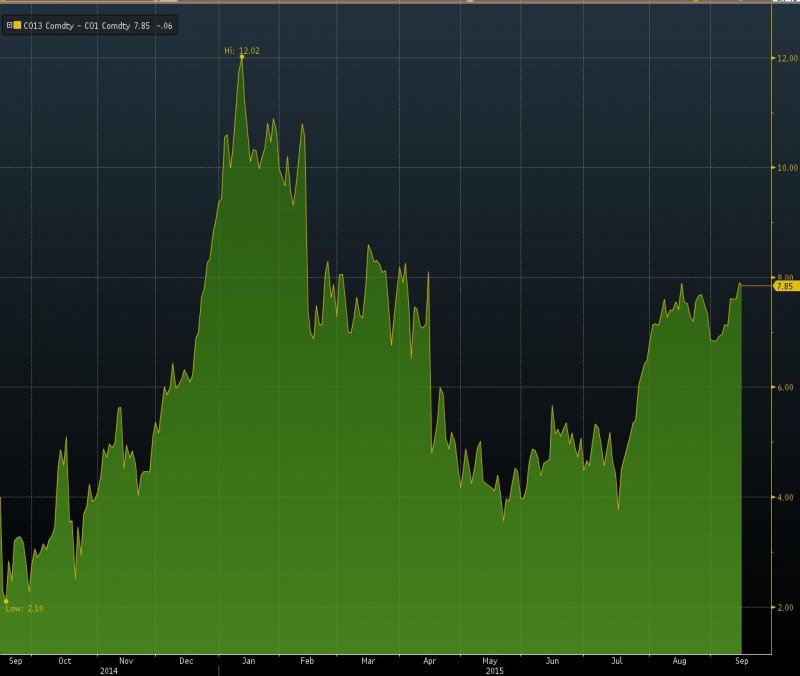Click the Hi: 12.02 peak marker
Screen dimensions: 800x676
click(241, 57)
